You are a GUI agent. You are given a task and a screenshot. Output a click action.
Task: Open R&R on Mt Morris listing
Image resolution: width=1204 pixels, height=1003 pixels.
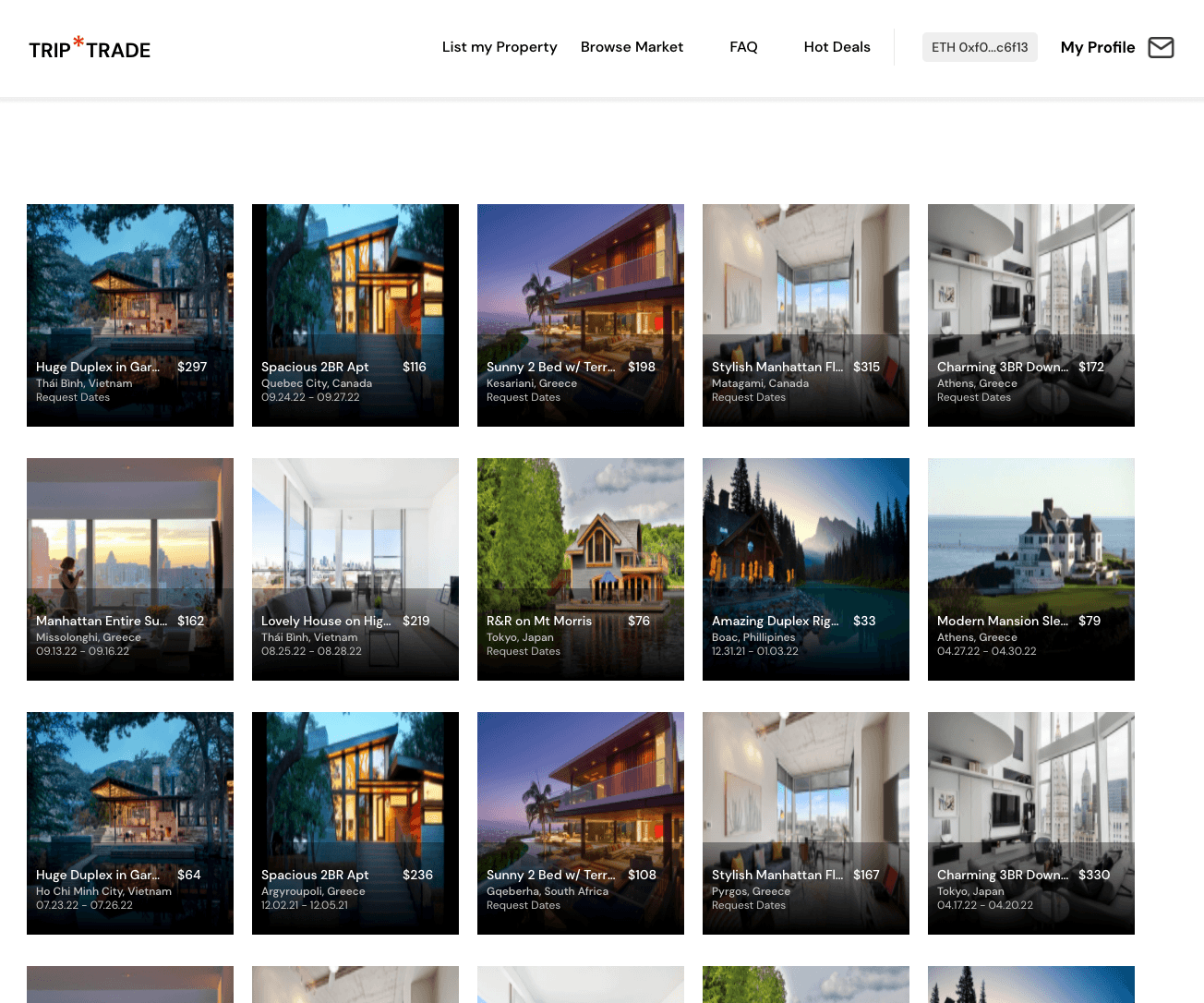(x=581, y=569)
